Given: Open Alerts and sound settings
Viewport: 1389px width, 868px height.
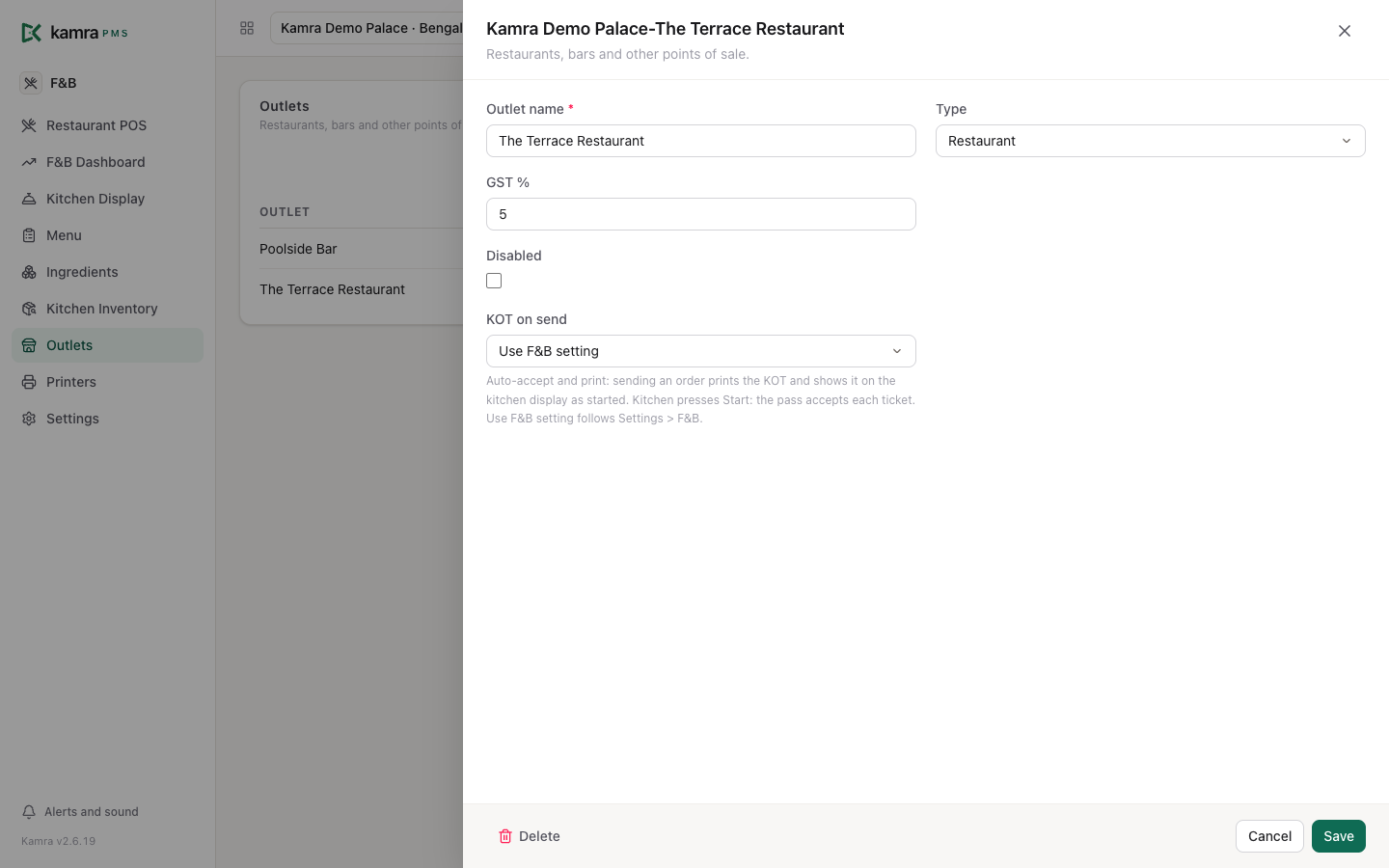Looking at the screenshot, I should tap(80, 812).
